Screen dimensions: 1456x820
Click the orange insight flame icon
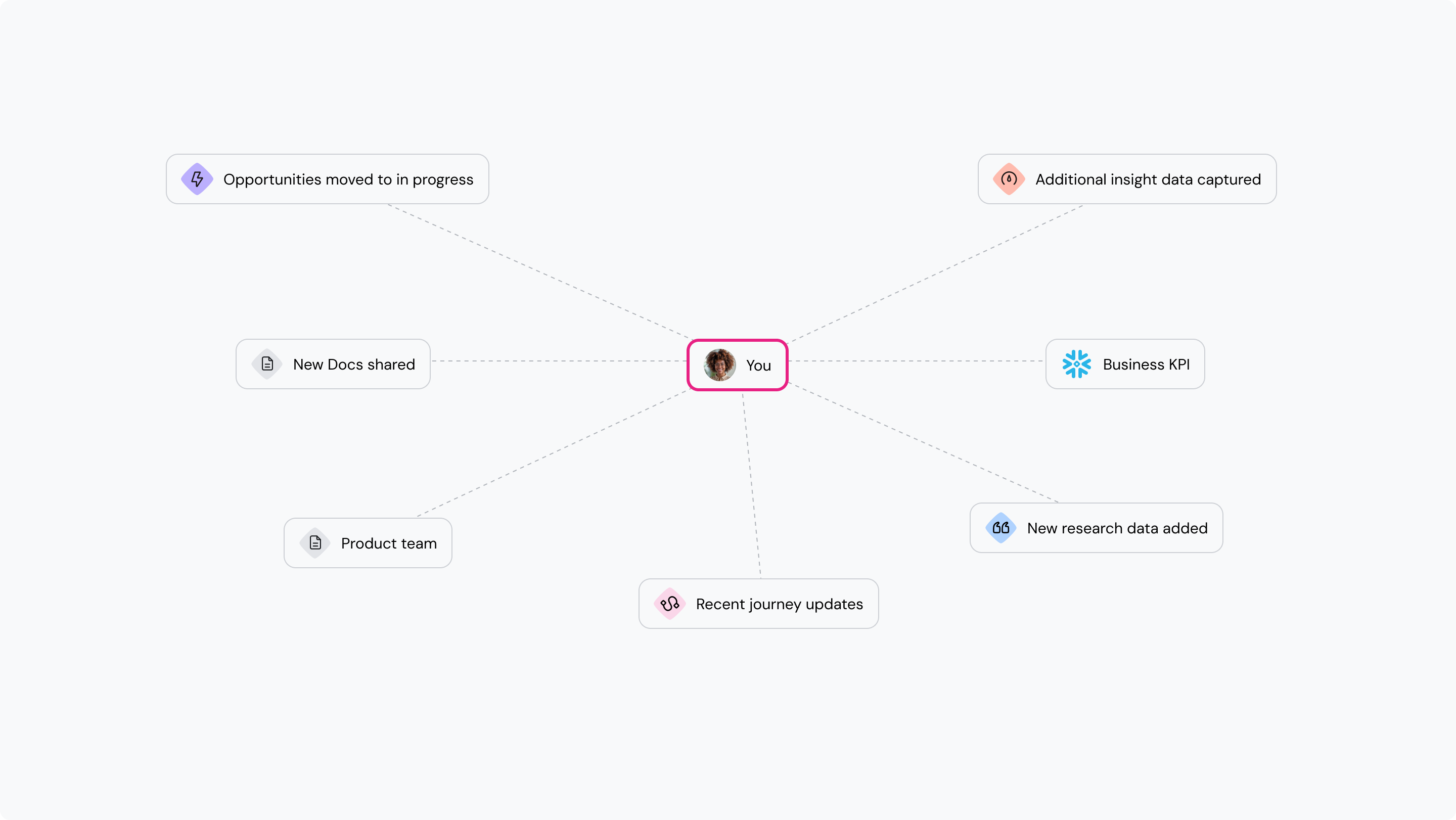(1009, 179)
